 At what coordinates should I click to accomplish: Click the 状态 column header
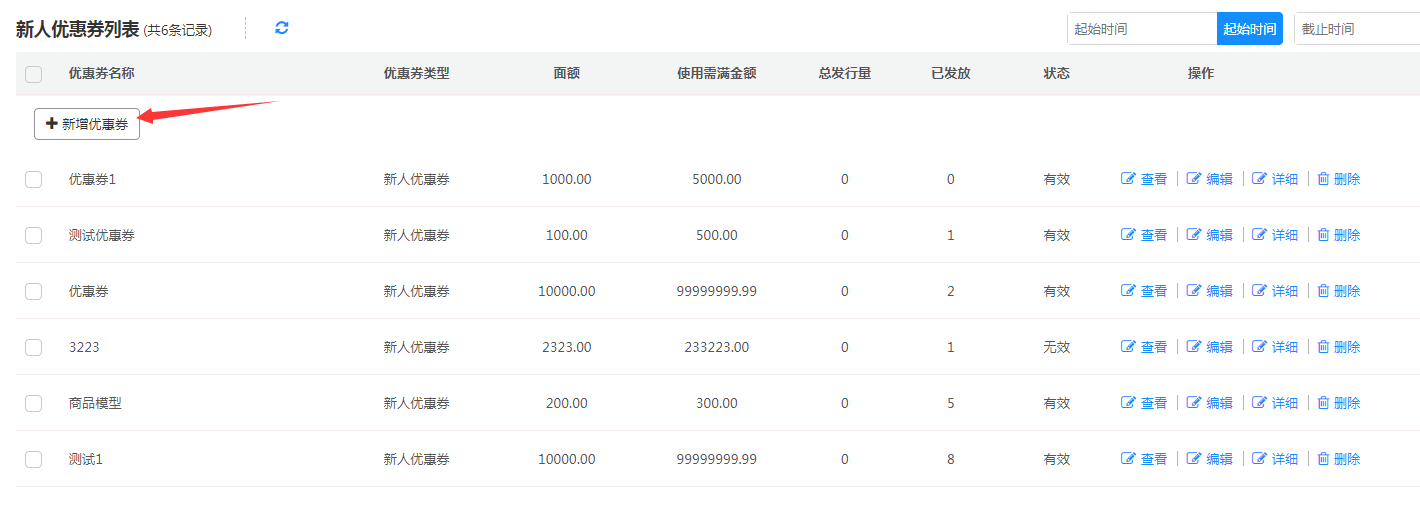point(1056,74)
